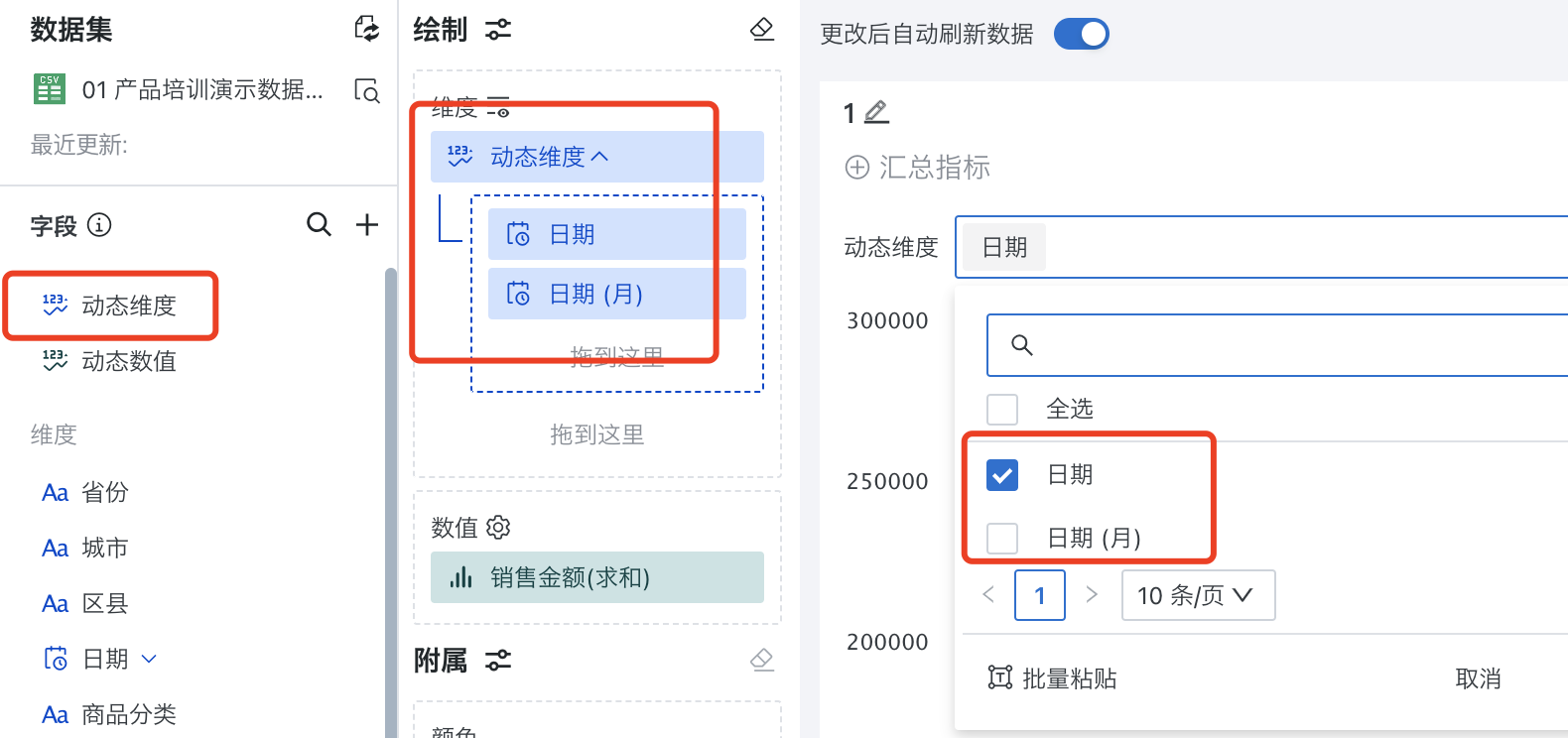Check the 全选 checkbox

(1002, 409)
